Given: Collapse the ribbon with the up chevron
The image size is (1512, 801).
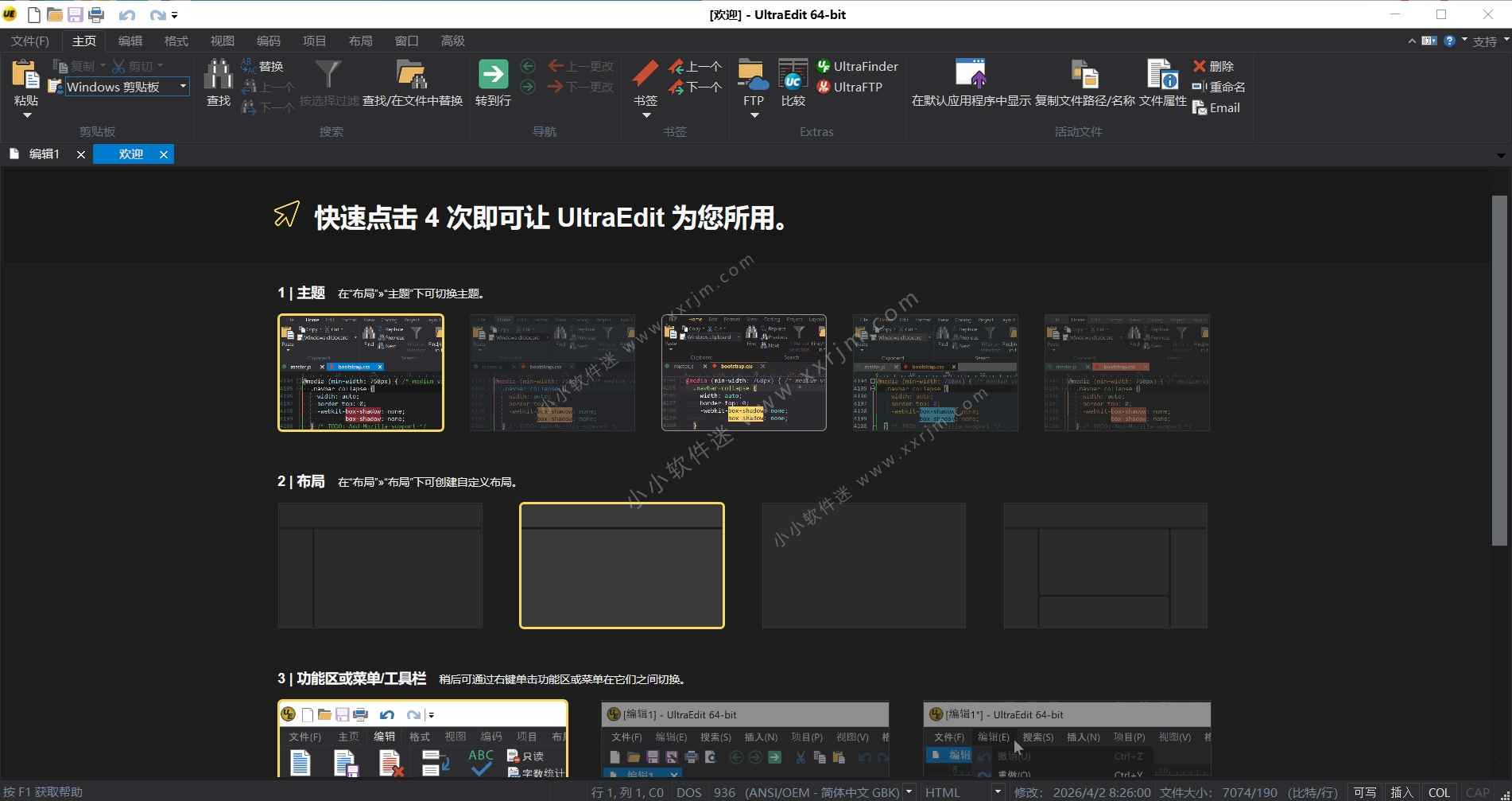Looking at the screenshot, I should (x=1412, y=41).
